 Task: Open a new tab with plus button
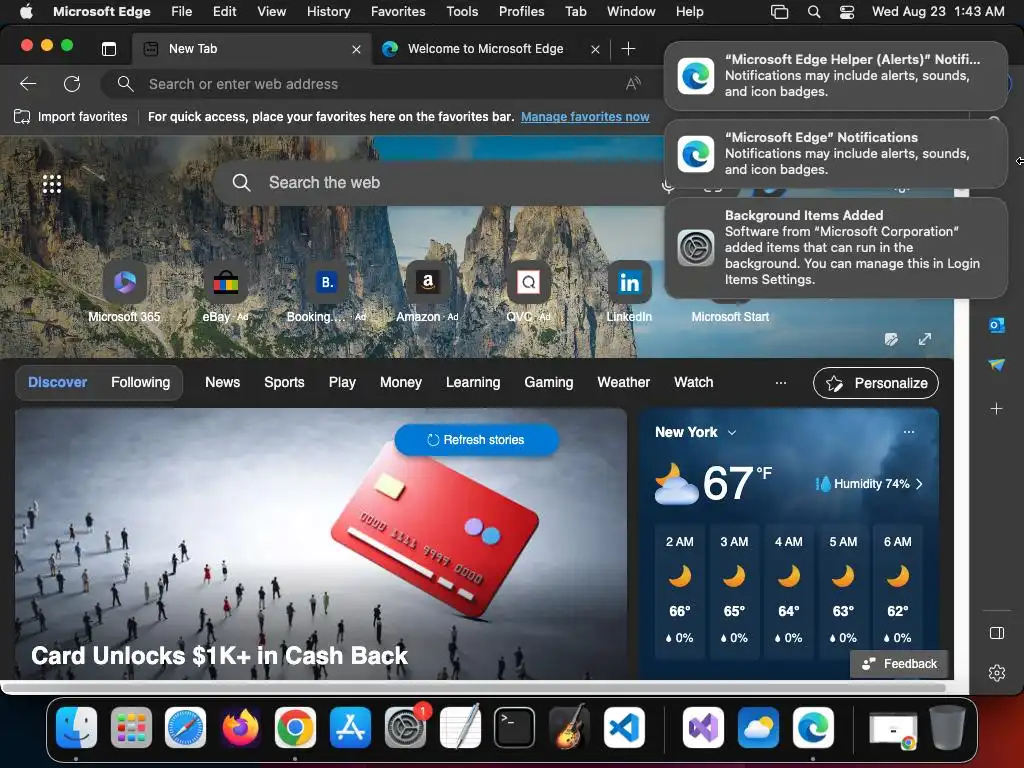(628, 49)
